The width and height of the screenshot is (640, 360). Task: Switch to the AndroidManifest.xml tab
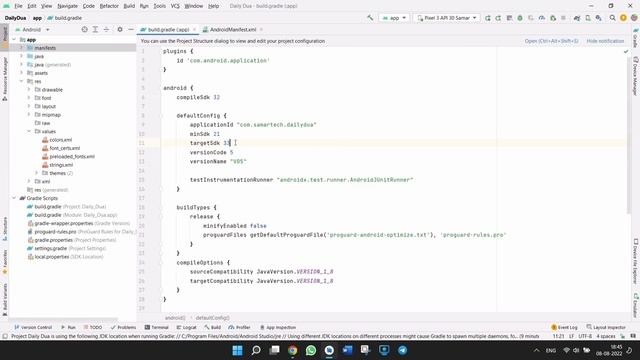pos(233,29)
